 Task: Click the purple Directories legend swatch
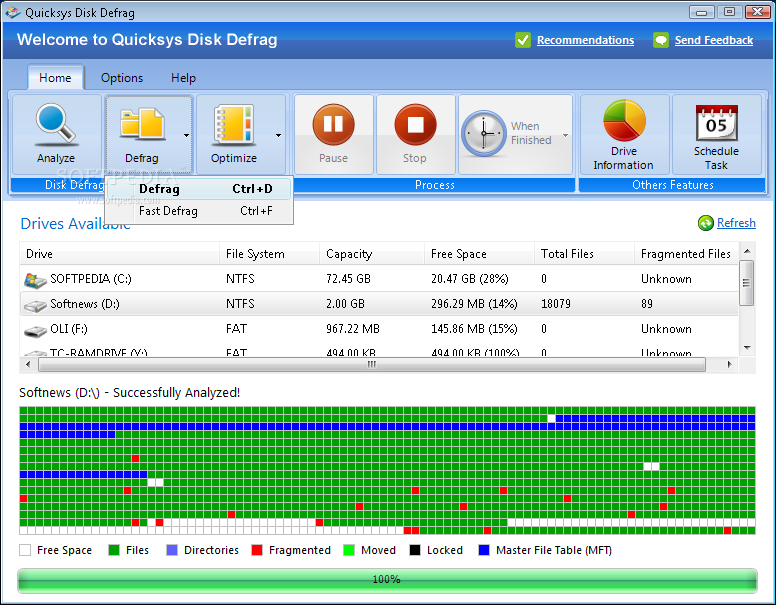(172, 550)
